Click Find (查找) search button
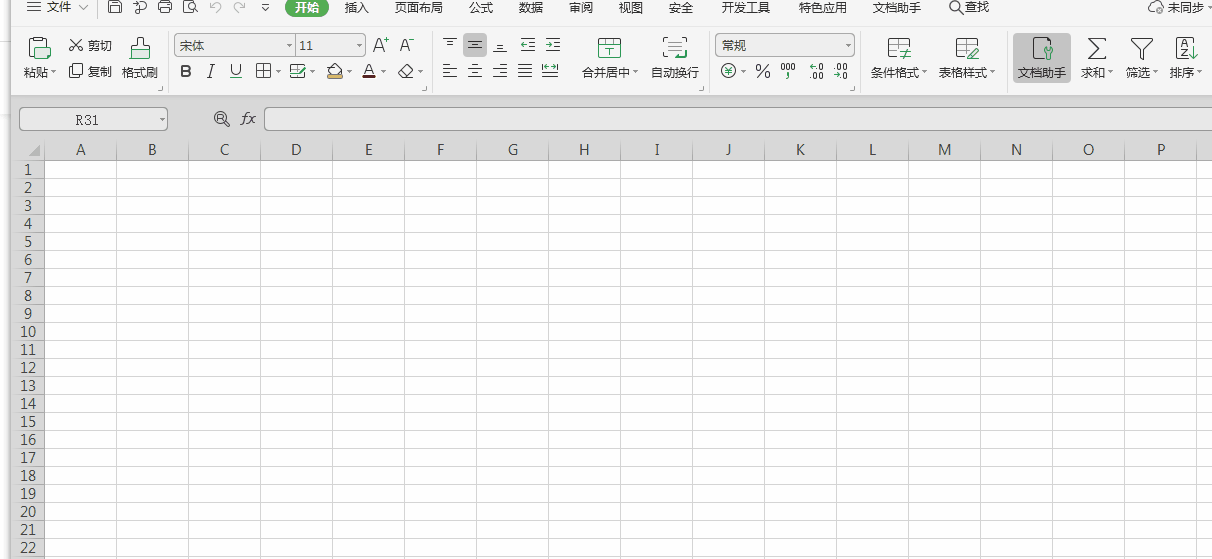Viewport: 1212px width, 559px height. 969,7
